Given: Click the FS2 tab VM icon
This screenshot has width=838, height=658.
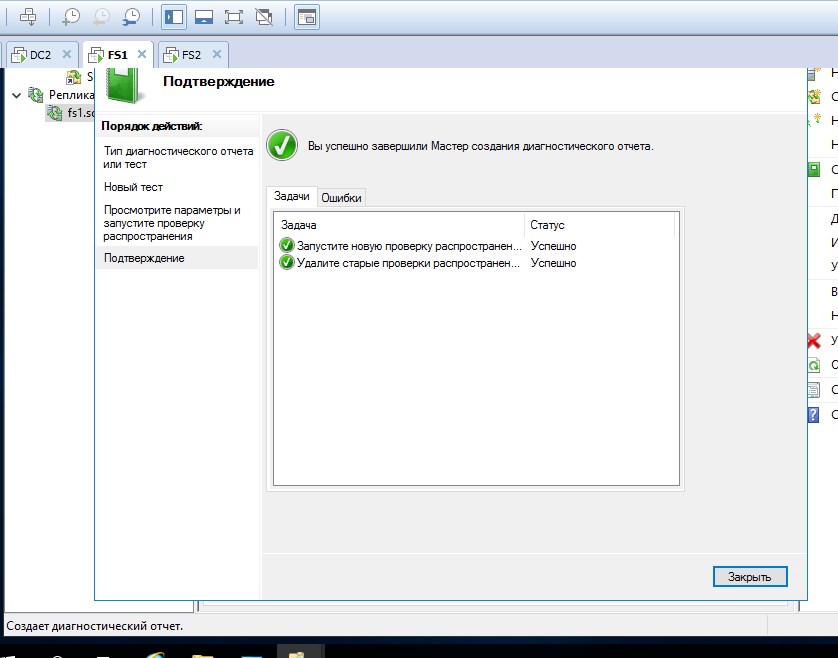Looking at the screenshot, I should (x=170, y=55).
